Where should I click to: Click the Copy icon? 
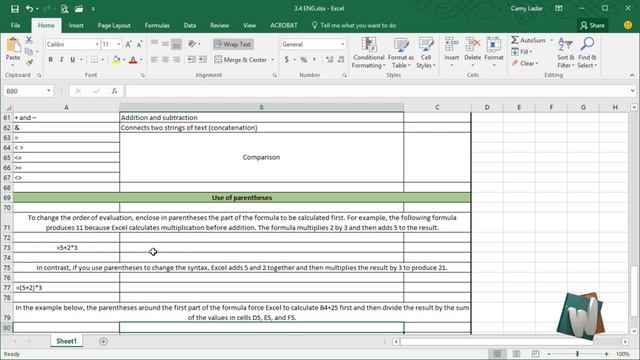[29, 51]
